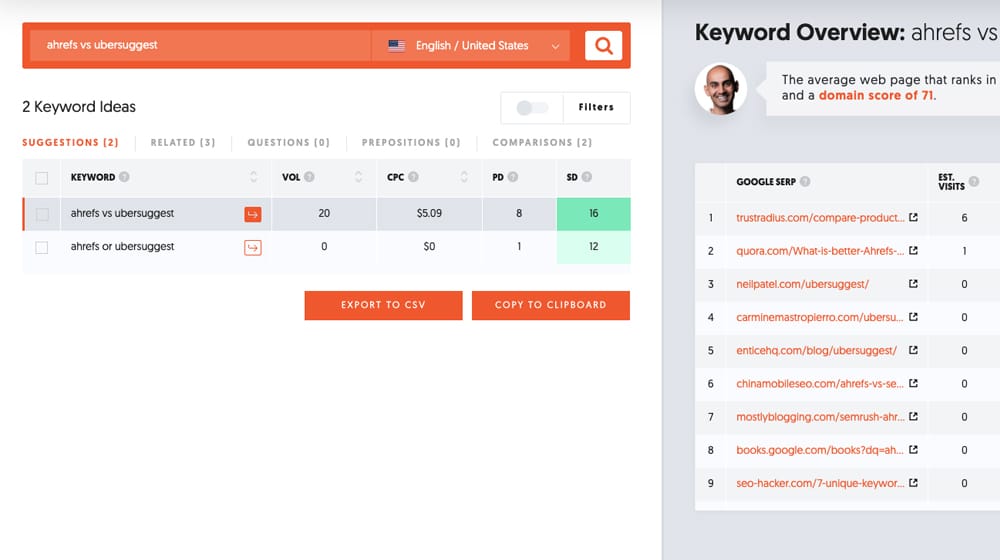
Task: Open external link icon for trustradius.com result
Action: (913, 217)
